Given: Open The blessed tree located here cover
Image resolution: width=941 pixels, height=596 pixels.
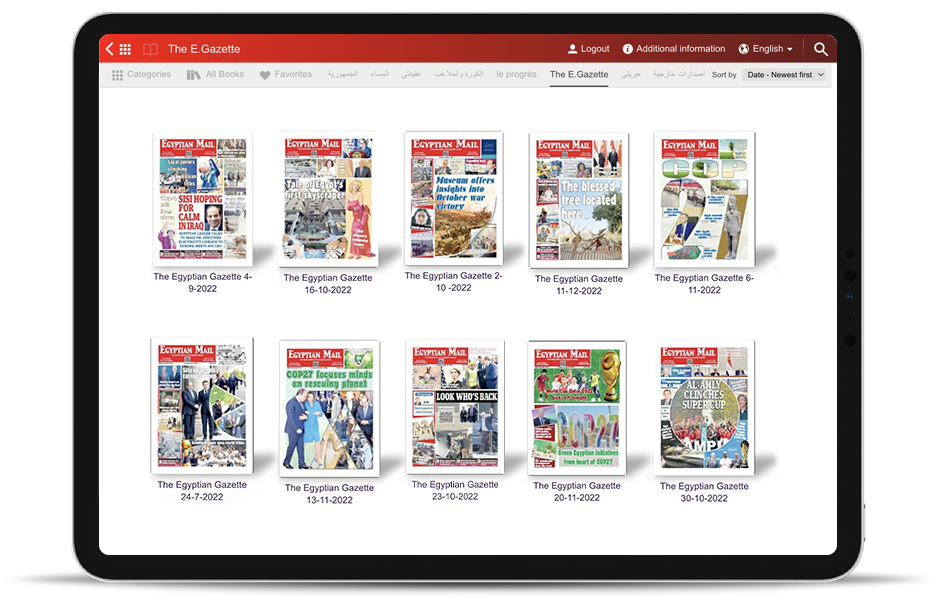Looking at the screenshot, I should pos(579,200).
